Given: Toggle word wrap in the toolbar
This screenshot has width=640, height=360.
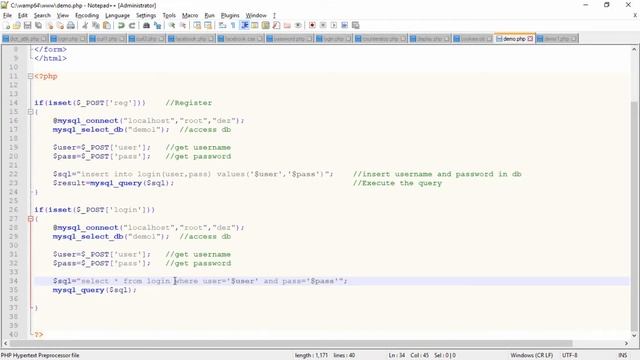Looking at the screenshot, I should [x=222, y=25].
